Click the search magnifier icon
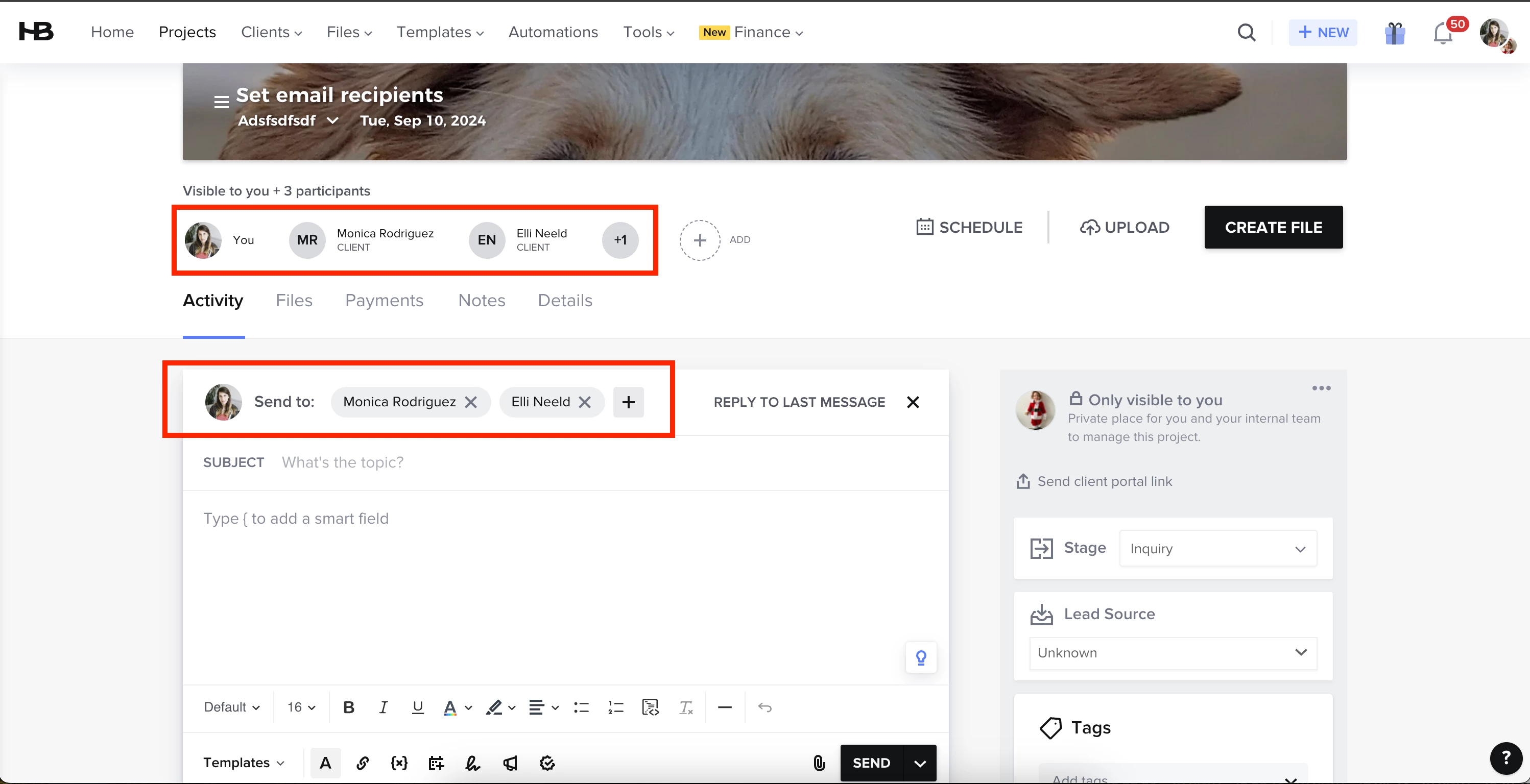1530x784 pixels. pos(1246,32)
